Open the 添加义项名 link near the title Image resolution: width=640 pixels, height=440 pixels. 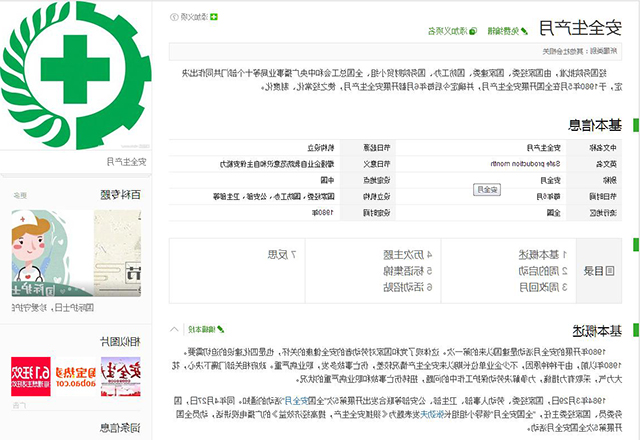[x=452, y=31]
